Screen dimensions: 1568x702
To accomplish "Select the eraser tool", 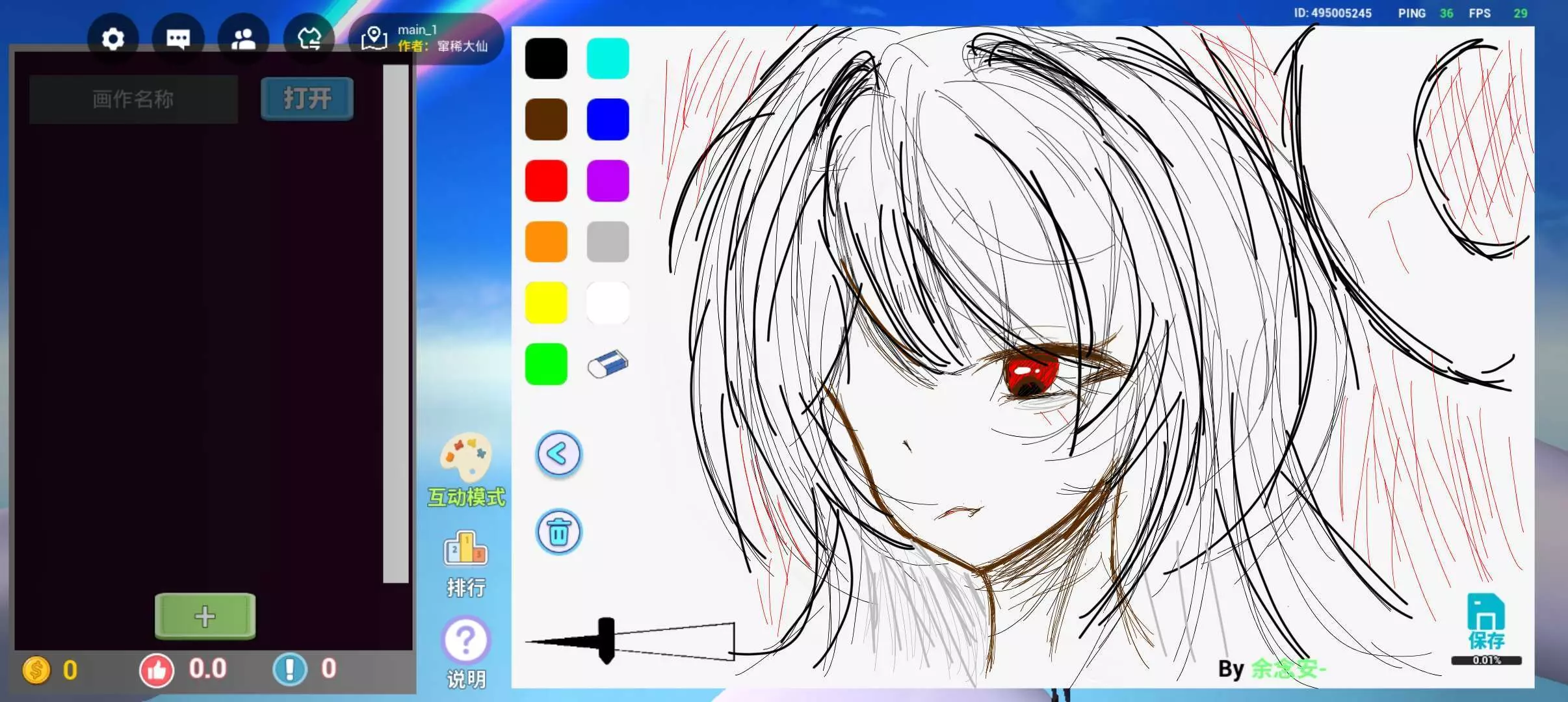I will [607, 364].
